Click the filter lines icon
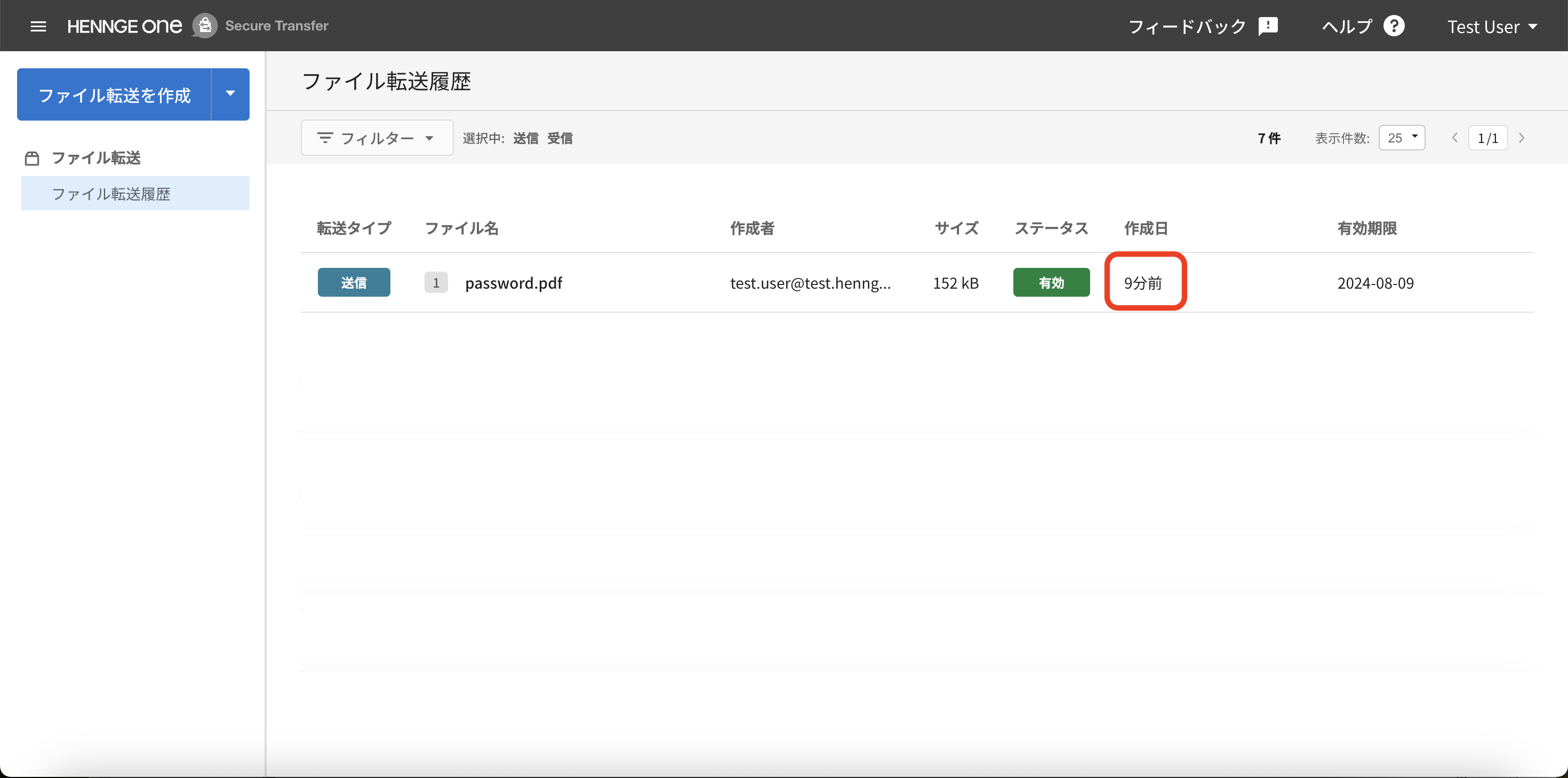 (x=325, y=138)
